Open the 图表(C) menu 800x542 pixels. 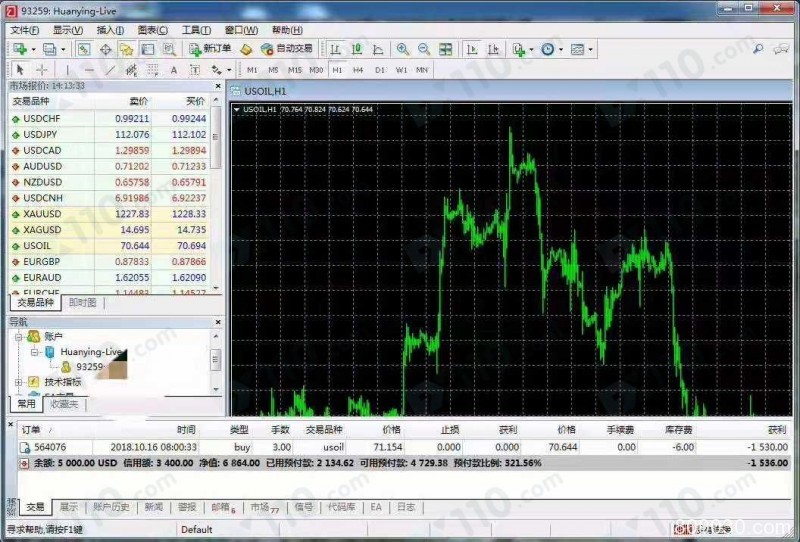coord(153,30)
